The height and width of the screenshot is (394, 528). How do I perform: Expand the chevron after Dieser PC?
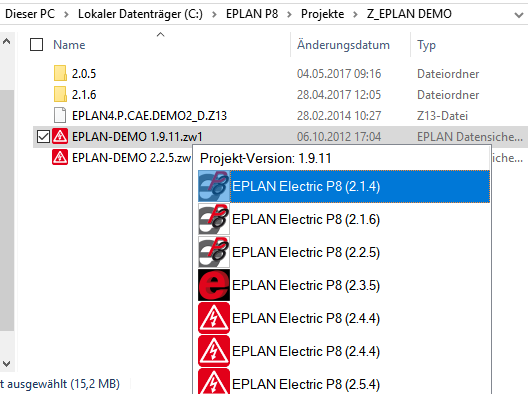click(x=66, y=14)
